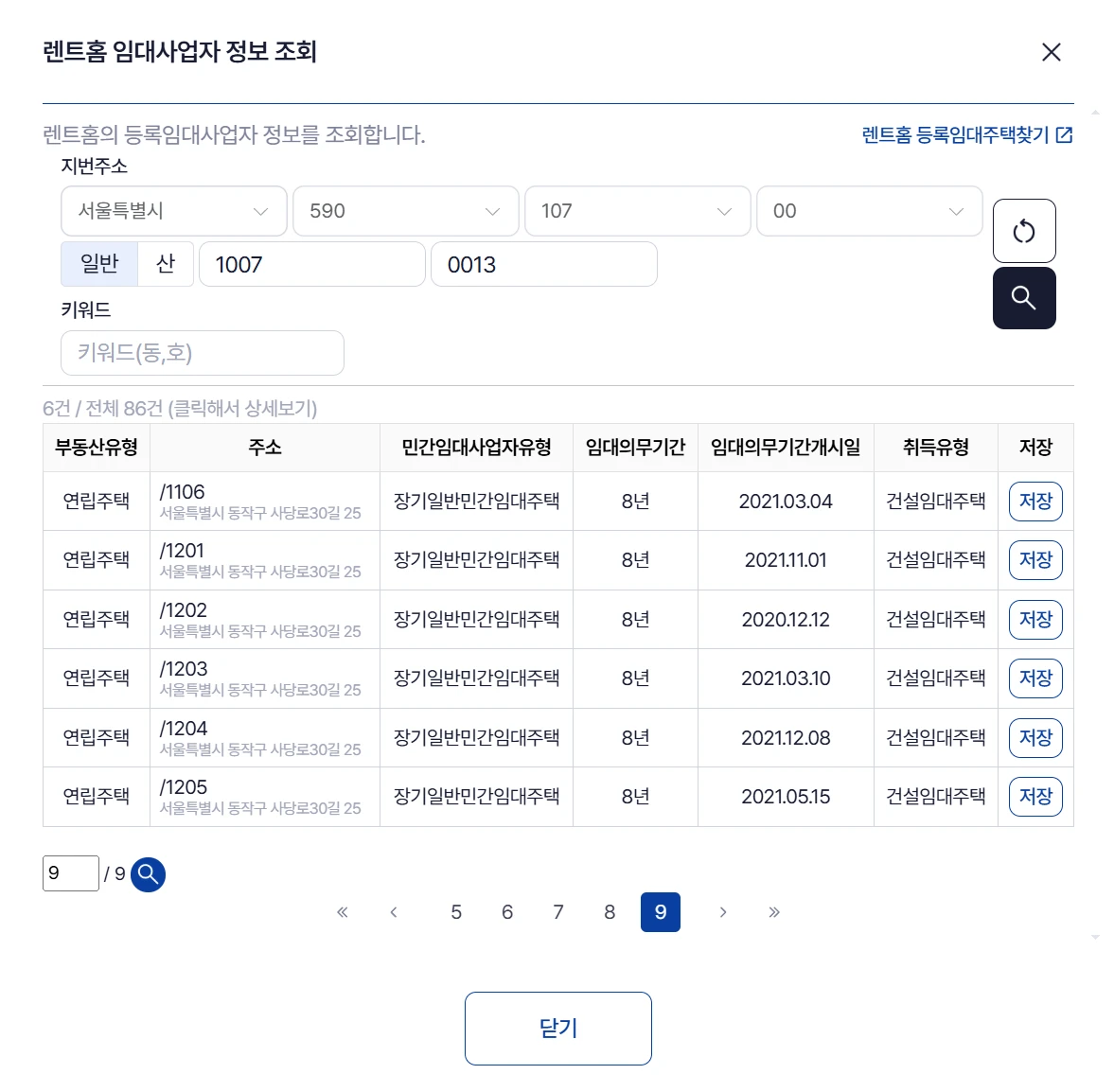Screen dimensions: 1114x1092
Task: Go to page 8
Action: pyautogui.click(x=610, y=912)
